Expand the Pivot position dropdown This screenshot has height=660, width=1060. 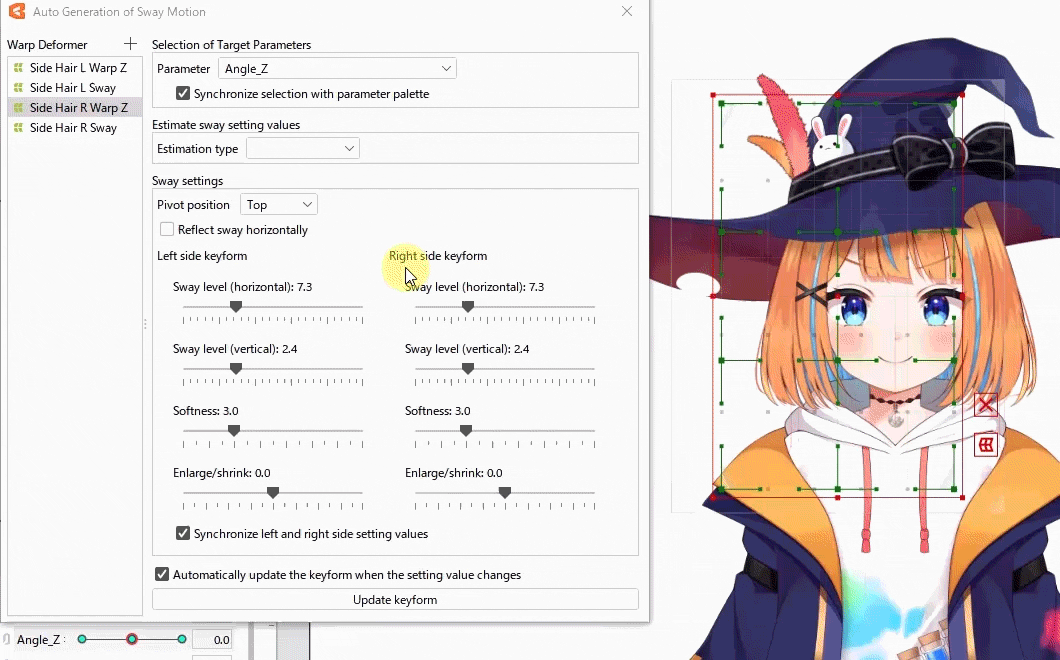coord(279,205)
